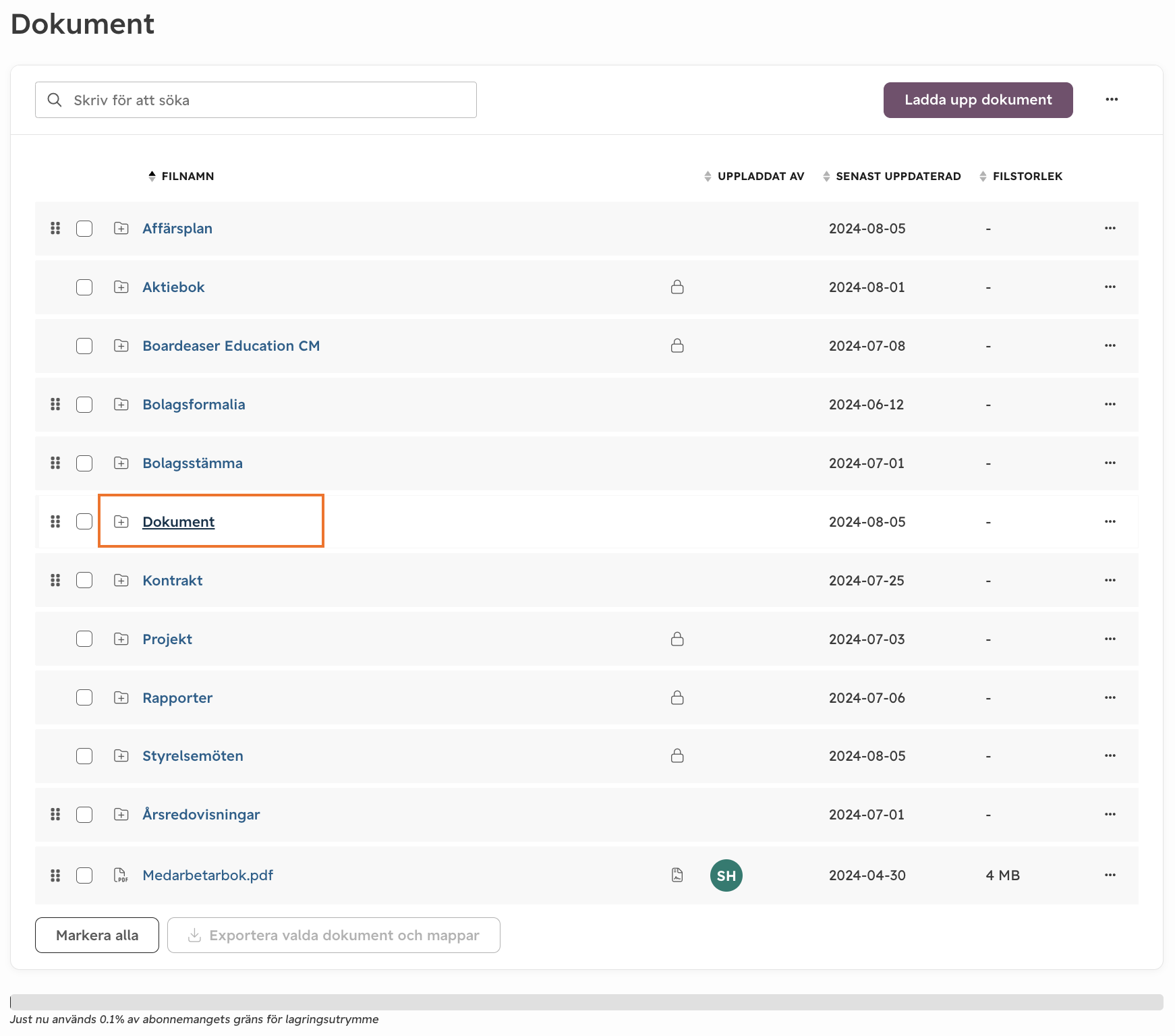Click the folder icon beside Rapporter

click(121, 698)
